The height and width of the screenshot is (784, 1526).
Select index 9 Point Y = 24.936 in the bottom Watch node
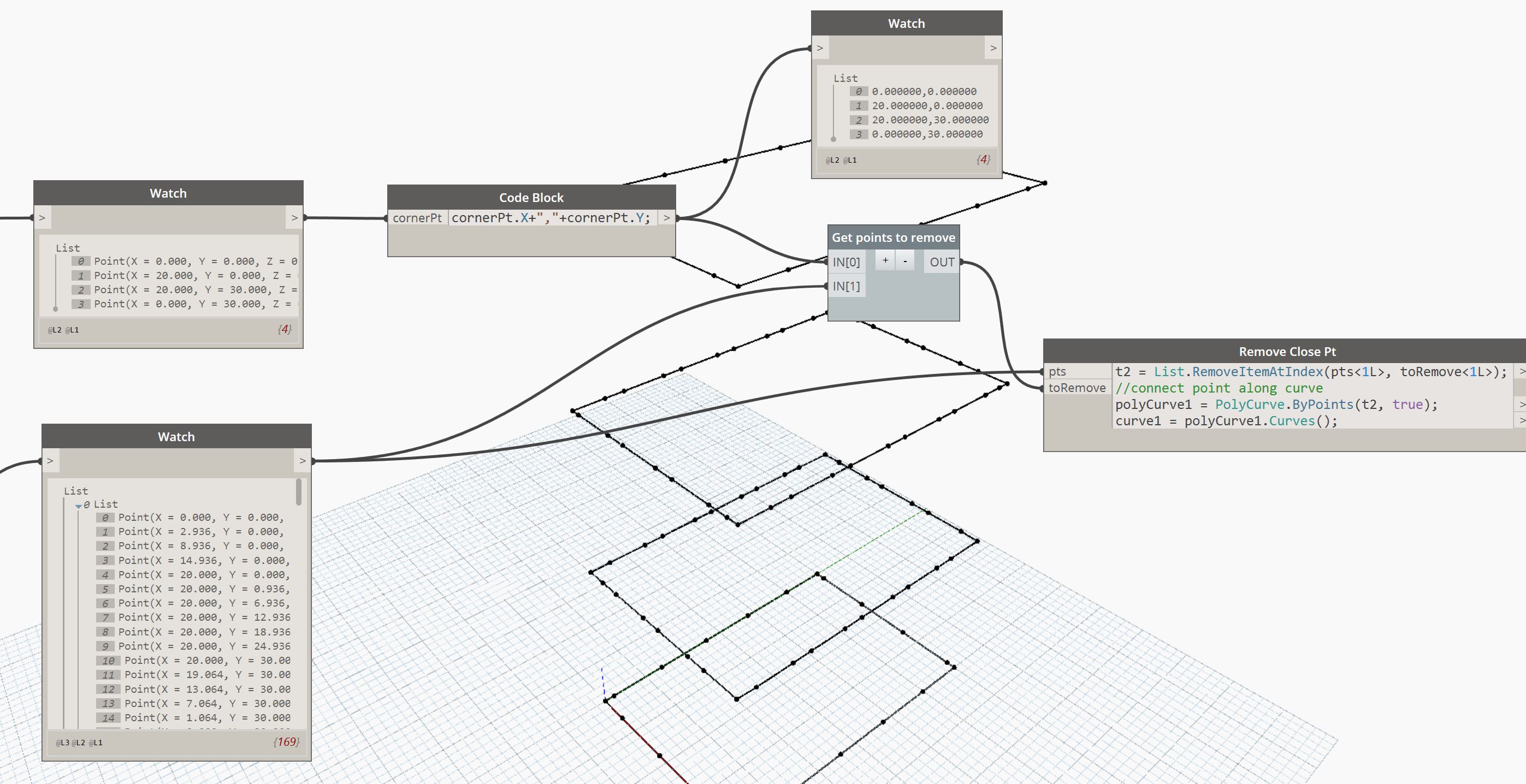(x=204, y=646)
